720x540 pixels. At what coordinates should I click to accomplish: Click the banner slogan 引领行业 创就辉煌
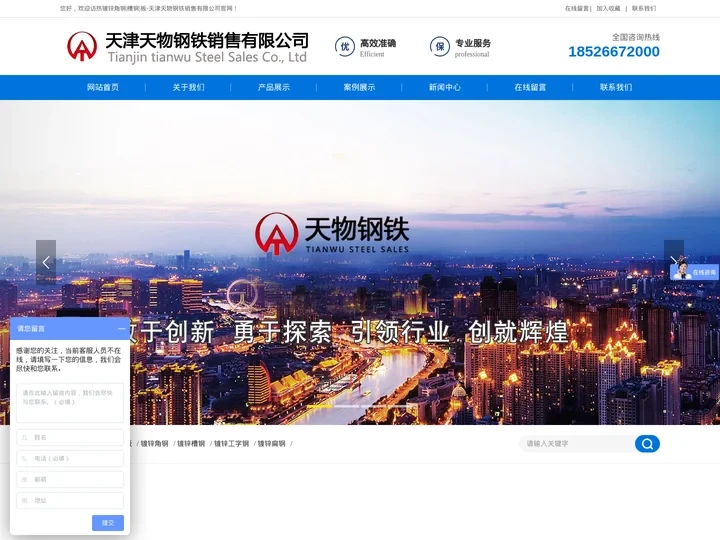460,332
